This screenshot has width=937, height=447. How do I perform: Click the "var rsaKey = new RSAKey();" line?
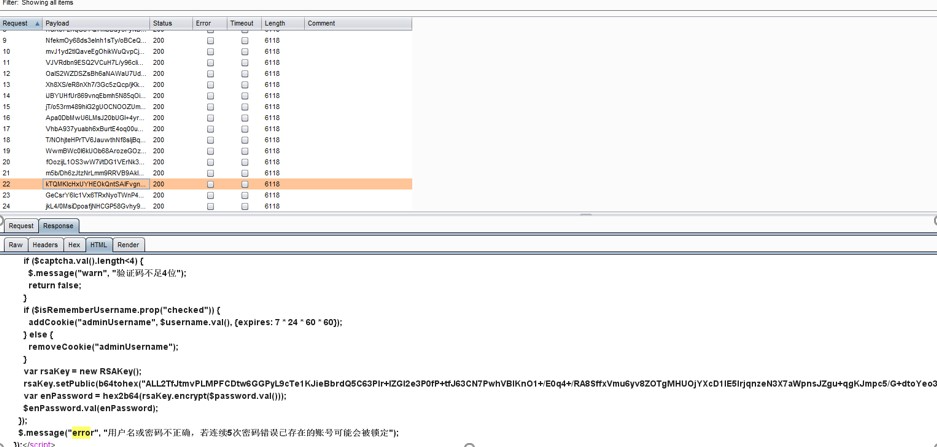click(x=82, y=371)
